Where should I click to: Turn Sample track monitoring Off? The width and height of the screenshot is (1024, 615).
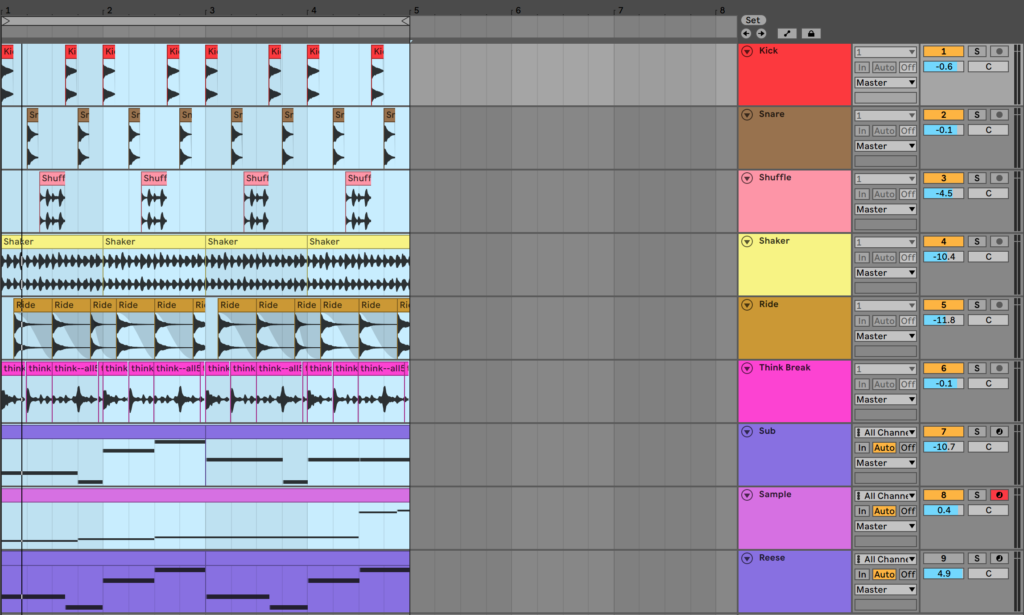[907, 511]
